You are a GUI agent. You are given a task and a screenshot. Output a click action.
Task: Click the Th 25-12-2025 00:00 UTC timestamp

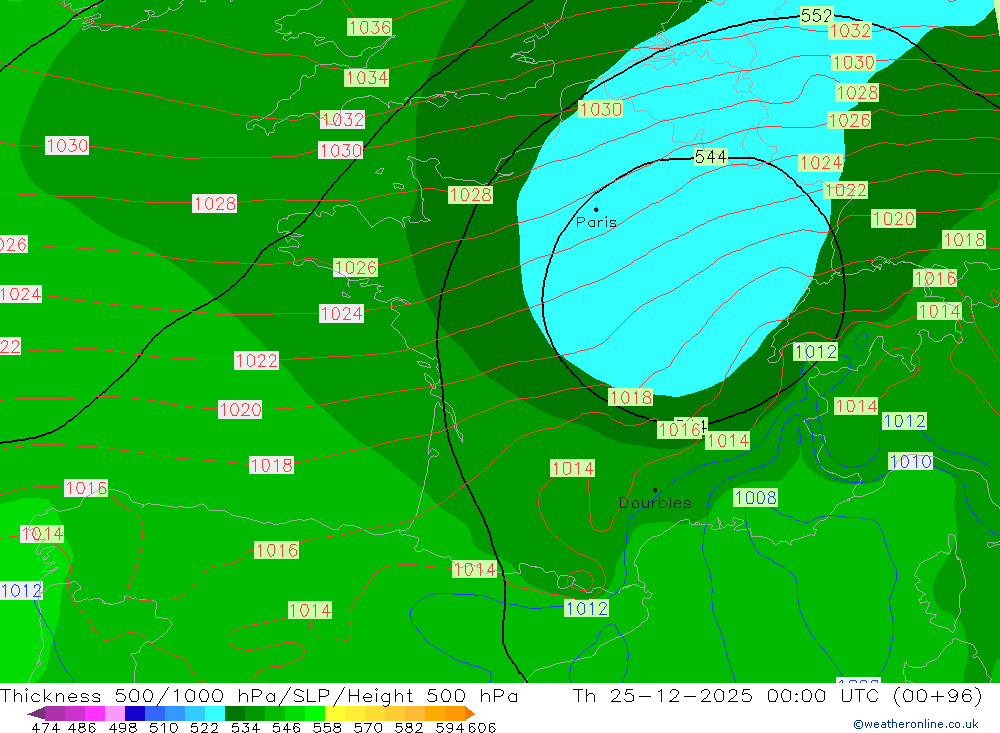tap(777, 695)
